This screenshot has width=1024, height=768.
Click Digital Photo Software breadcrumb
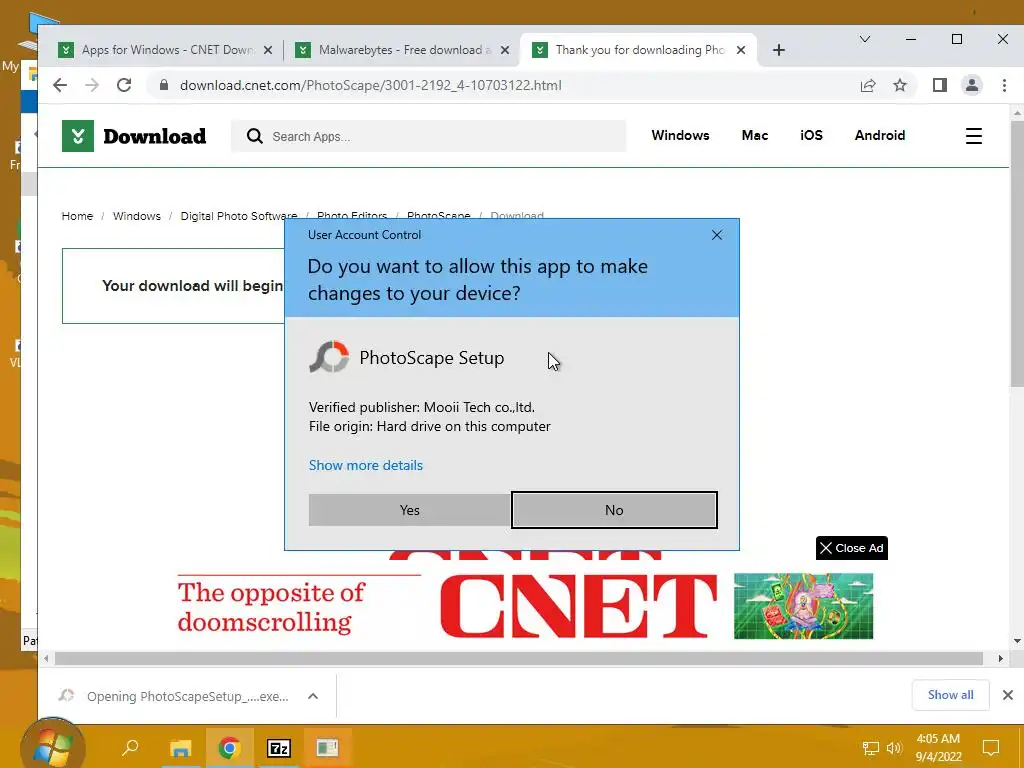pos(238,216)
